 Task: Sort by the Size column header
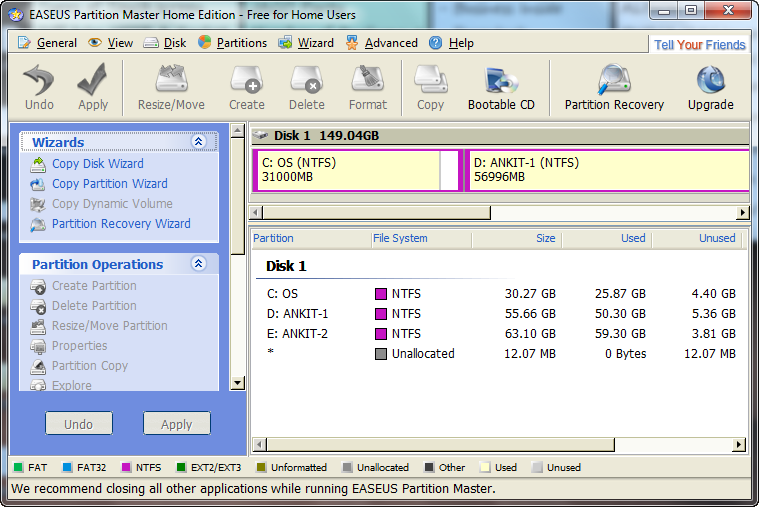[x=517, y=238]
